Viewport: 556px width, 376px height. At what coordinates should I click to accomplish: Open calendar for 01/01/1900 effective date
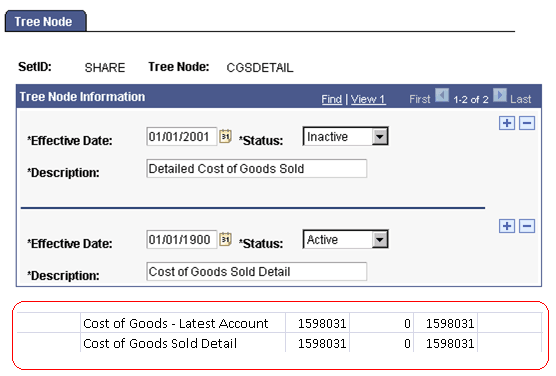pos(225,239)
